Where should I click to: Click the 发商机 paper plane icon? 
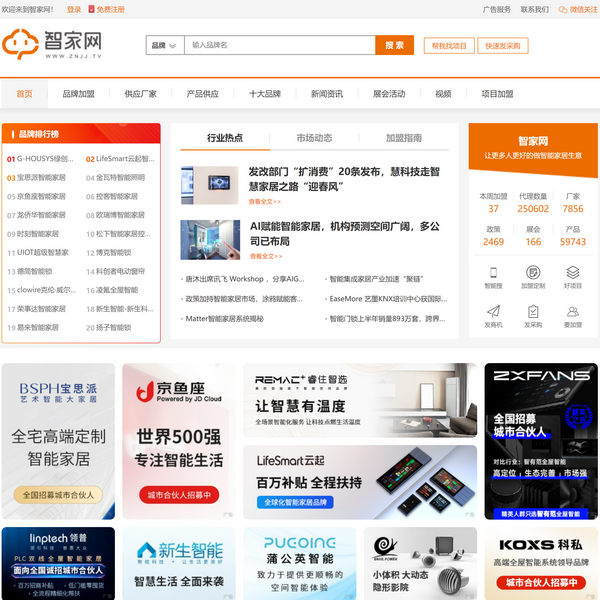[x=493, y=312]
